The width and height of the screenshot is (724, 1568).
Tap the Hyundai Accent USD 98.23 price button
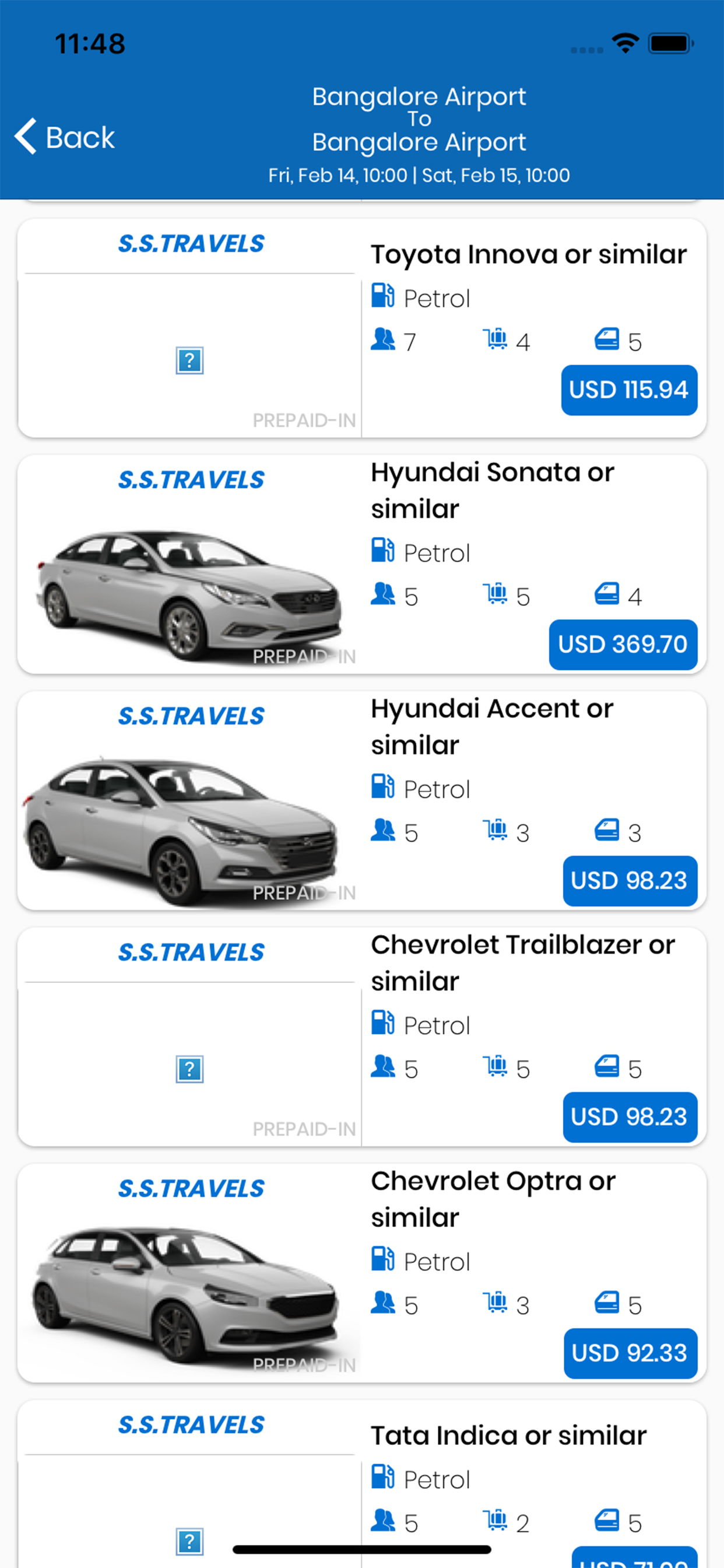[629, 881]
